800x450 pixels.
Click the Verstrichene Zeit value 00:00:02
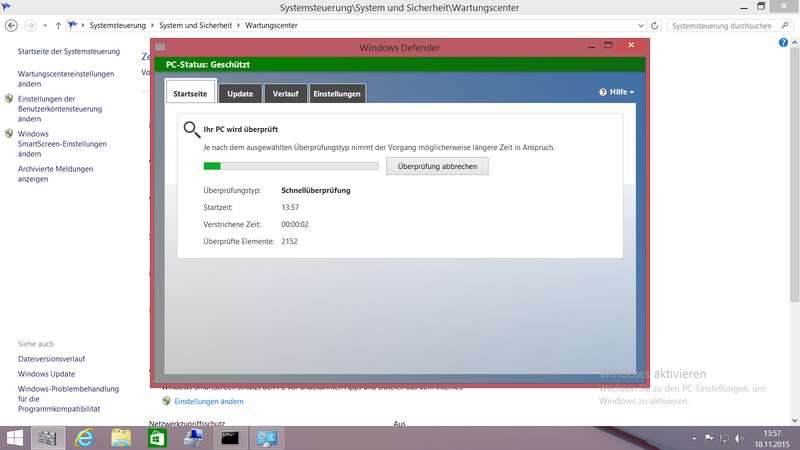[x=295, y=224]
